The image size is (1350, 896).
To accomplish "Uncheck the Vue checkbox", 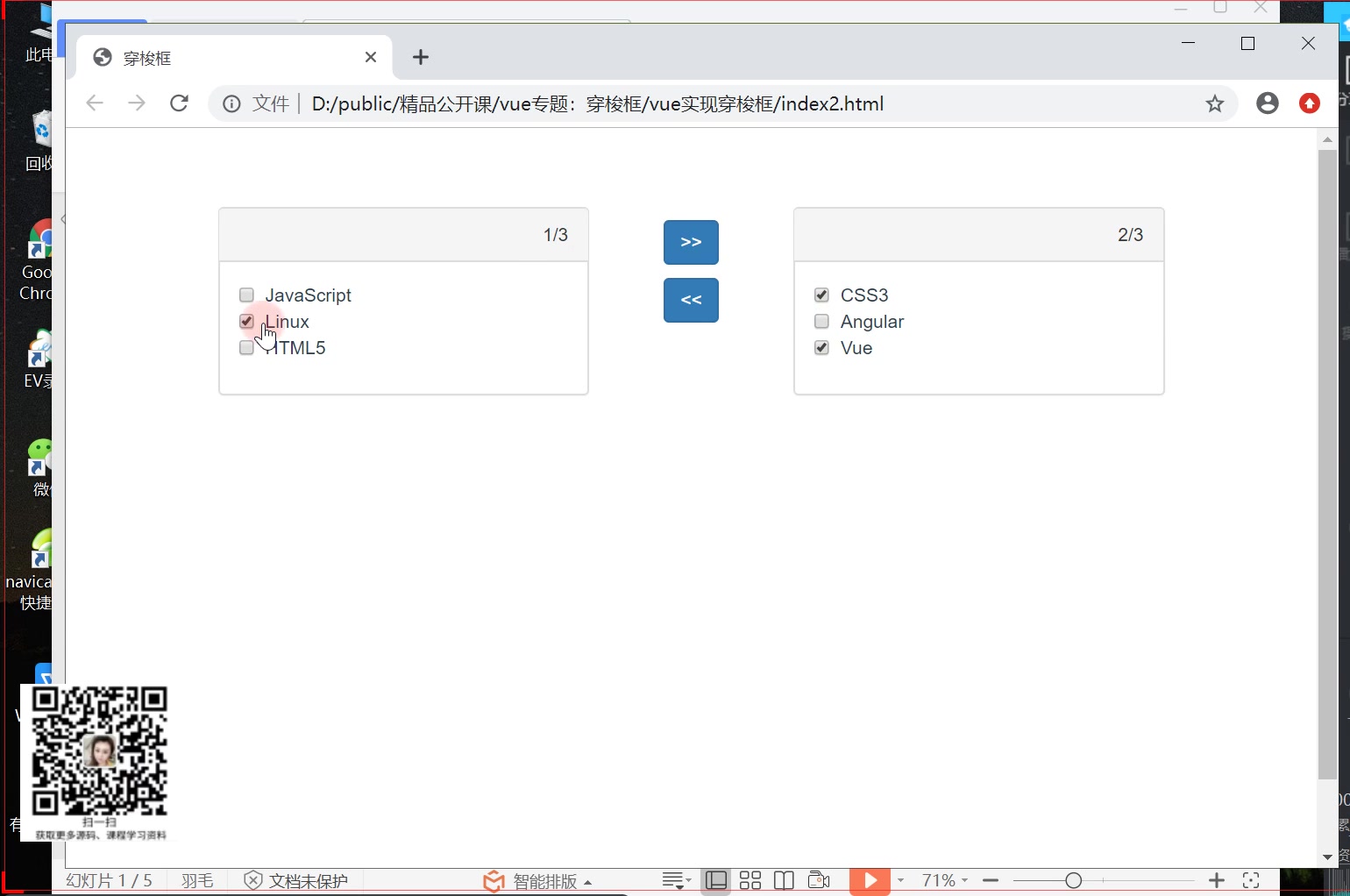I will click(821, 348).
